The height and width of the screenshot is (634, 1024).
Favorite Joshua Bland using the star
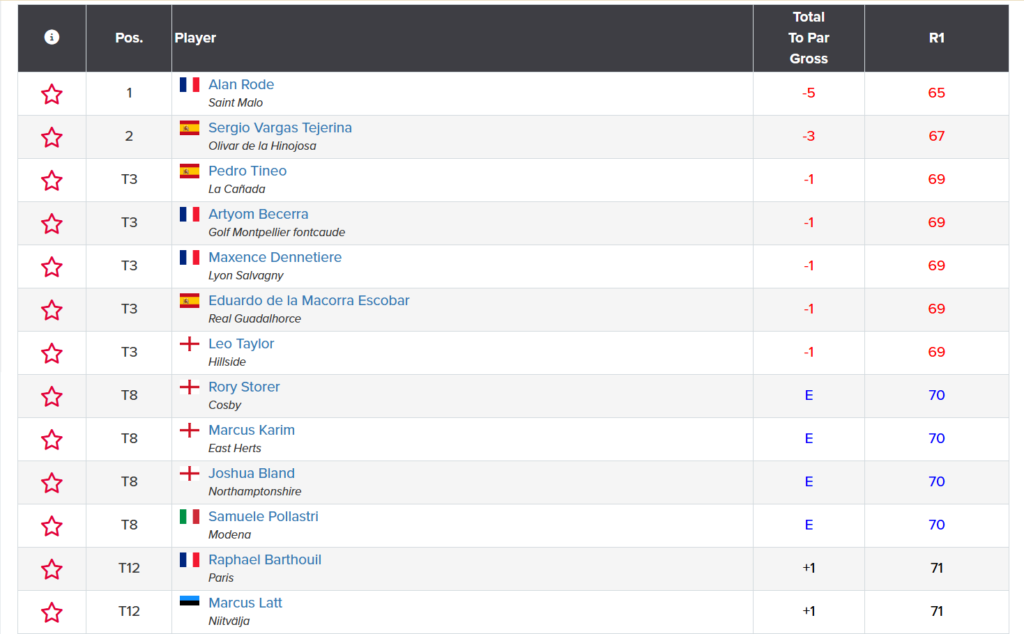(x=52, y=483)
